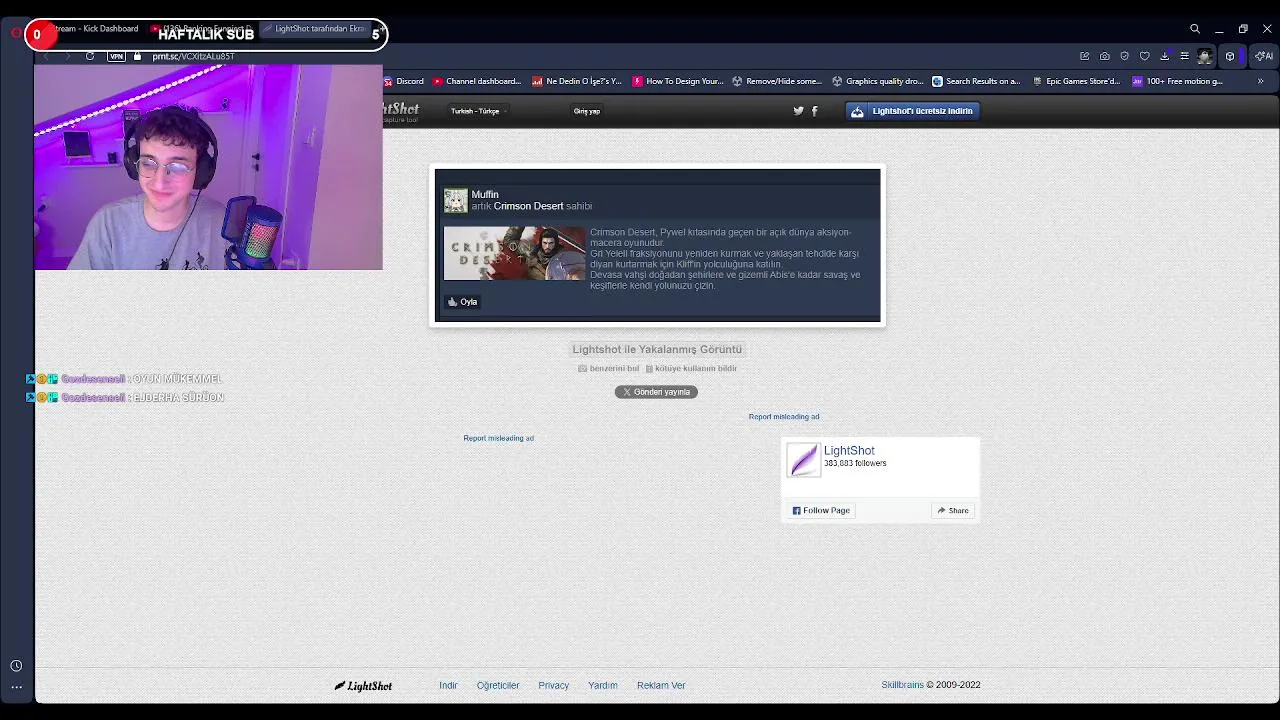Open the Graphics quality dro bookmark
Image resolution: width=1280 pixels, height=720 pixels.
[877, 81]
